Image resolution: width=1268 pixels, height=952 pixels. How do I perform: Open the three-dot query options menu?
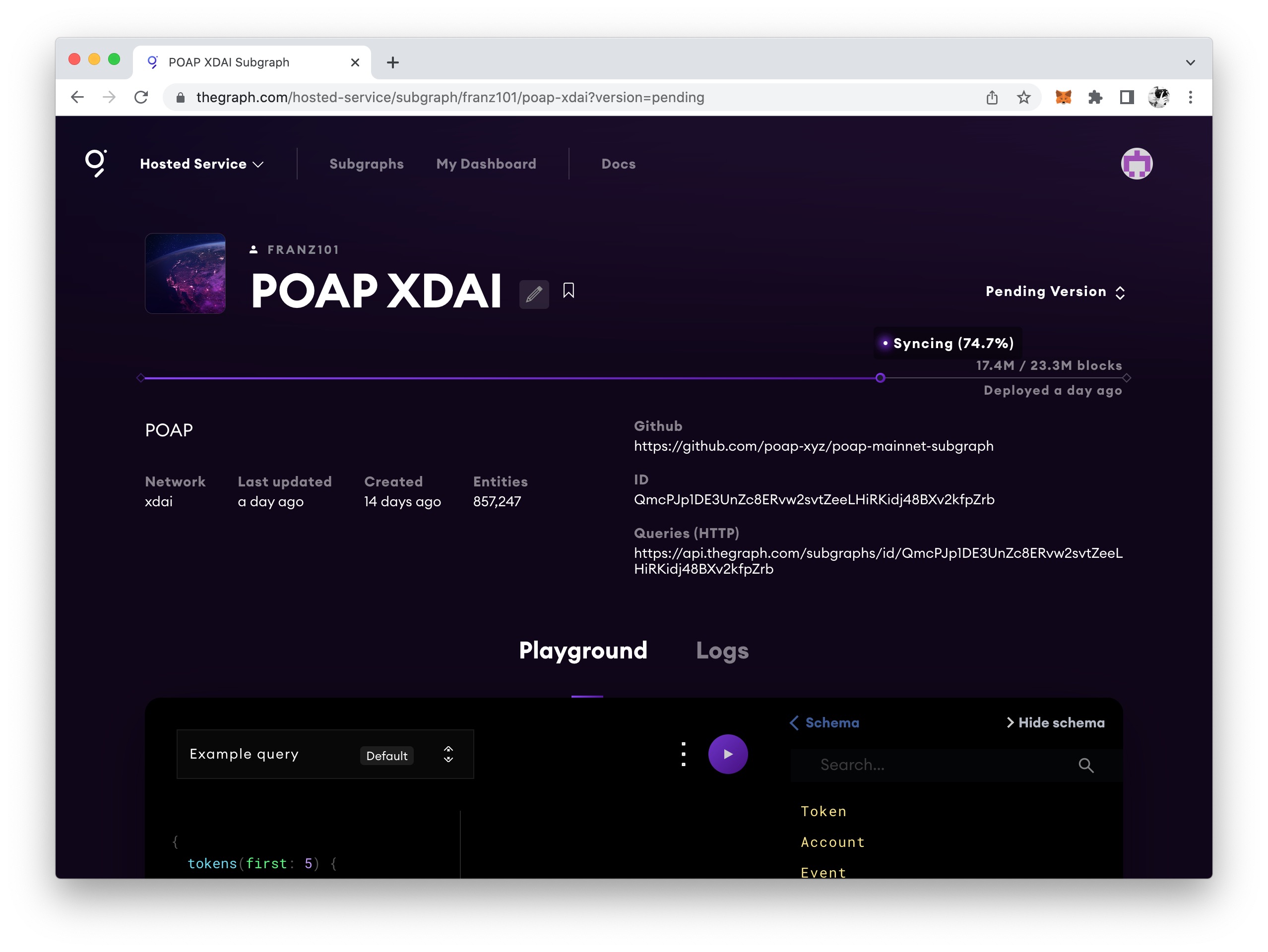point(683,754)
